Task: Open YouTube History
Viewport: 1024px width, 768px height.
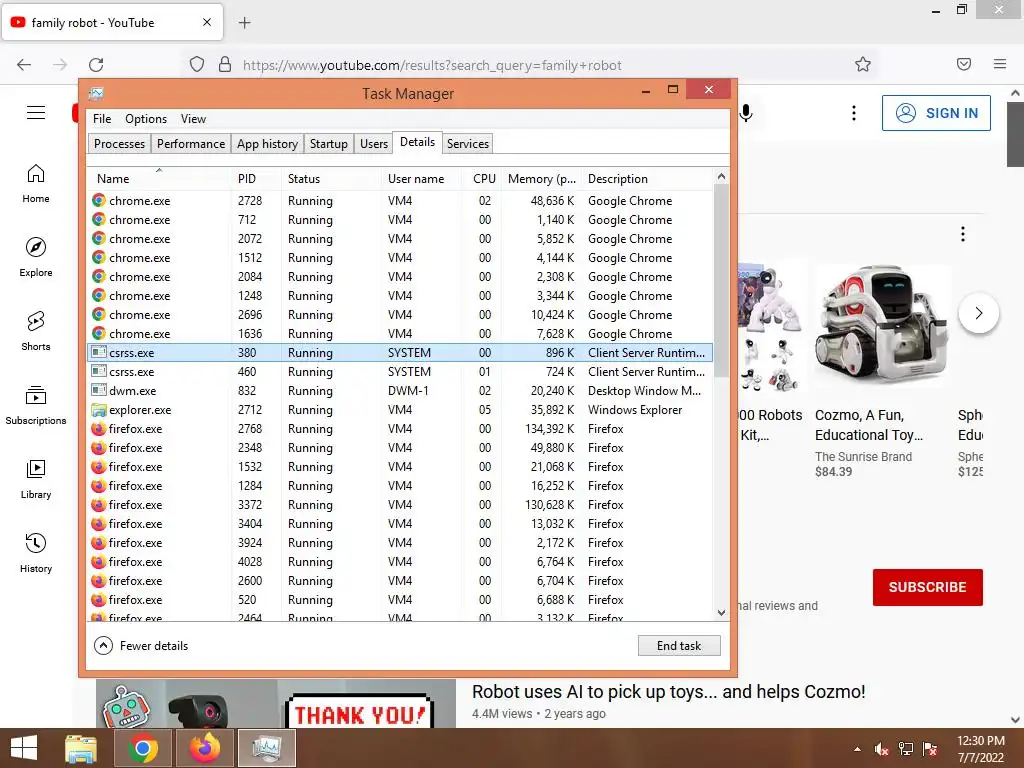Action: click(x=36, y=552)
